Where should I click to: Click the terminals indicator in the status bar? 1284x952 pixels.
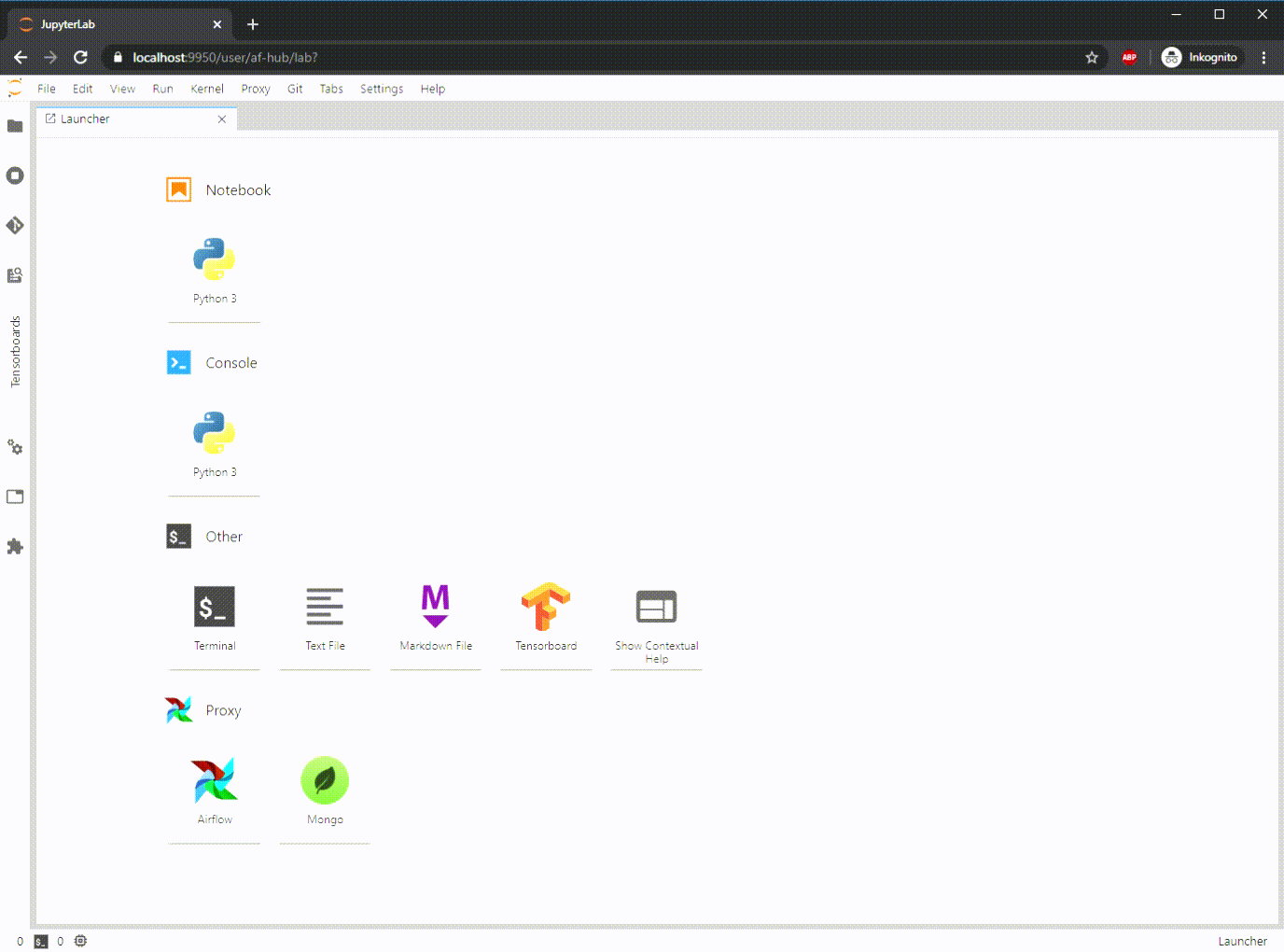[x=41, y=941]
